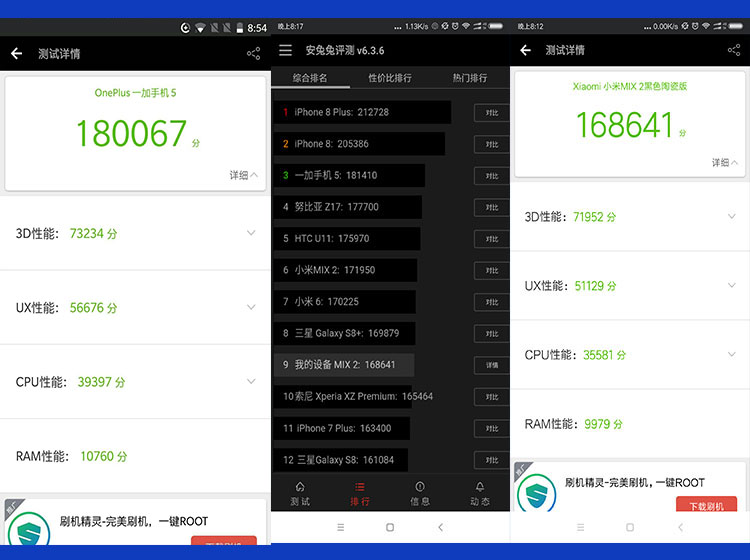Select iPhone 7 Plus: 163400 row
Image resolution: width=750 pixels, height=560 pixels.
[x=342, y=428]
